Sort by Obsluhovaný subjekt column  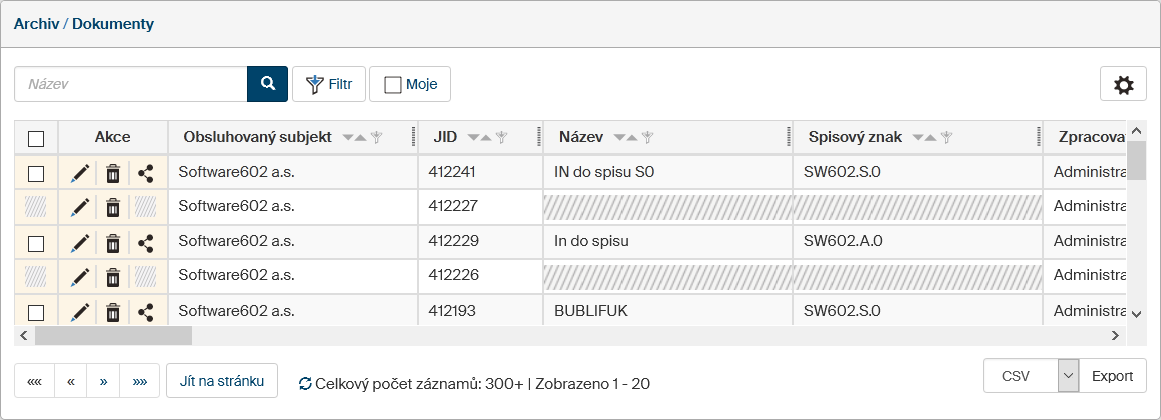point(355,137)
